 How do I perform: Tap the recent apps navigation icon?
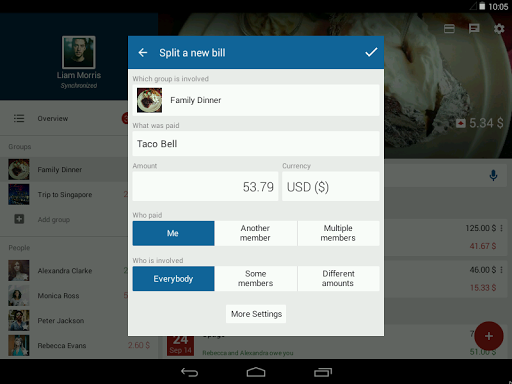tap(323, 372)
